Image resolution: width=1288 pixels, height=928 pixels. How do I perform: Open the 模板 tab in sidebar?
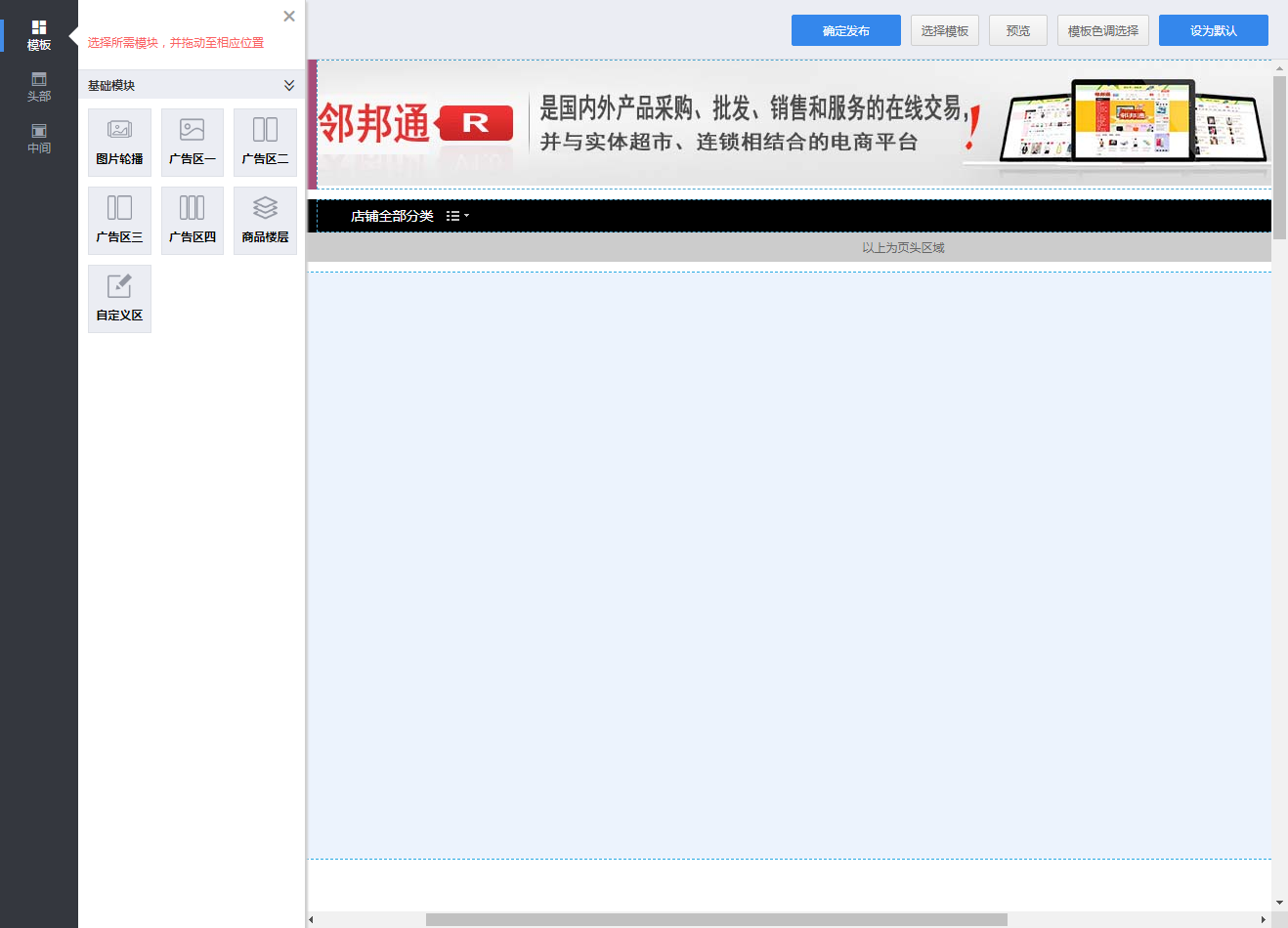pos(39,35)
